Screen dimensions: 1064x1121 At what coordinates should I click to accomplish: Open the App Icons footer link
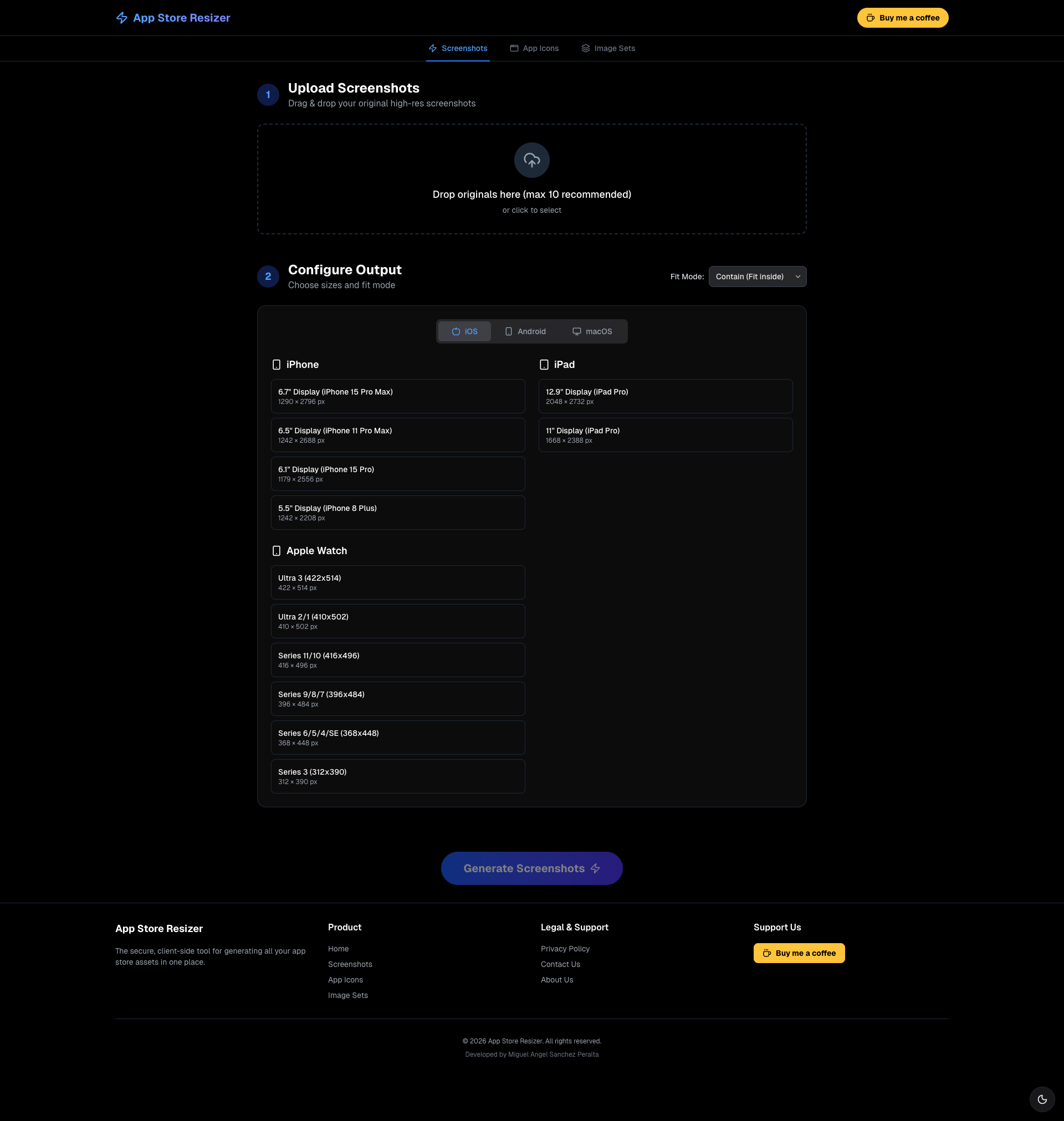tap(345, 979)
